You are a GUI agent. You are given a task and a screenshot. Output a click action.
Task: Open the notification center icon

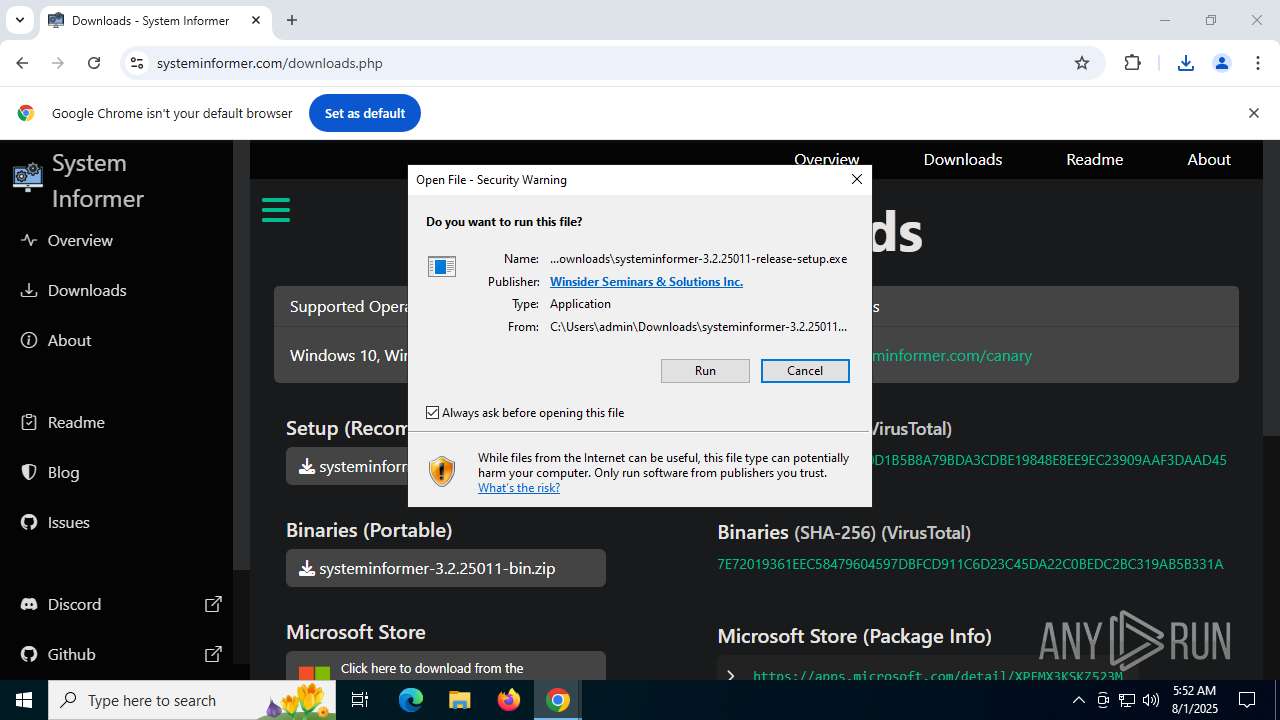tap(1247, 700)
